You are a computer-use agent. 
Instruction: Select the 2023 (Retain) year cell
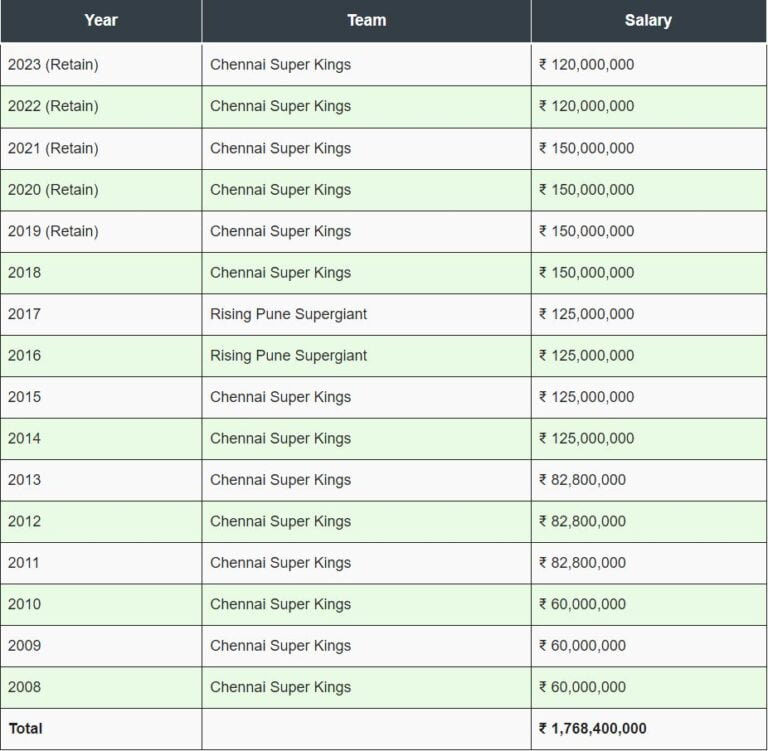[x=101, y=65]
